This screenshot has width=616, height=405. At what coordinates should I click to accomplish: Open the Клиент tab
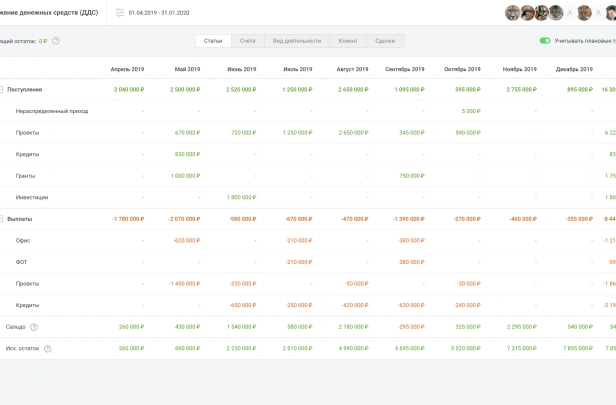(348, 41)
